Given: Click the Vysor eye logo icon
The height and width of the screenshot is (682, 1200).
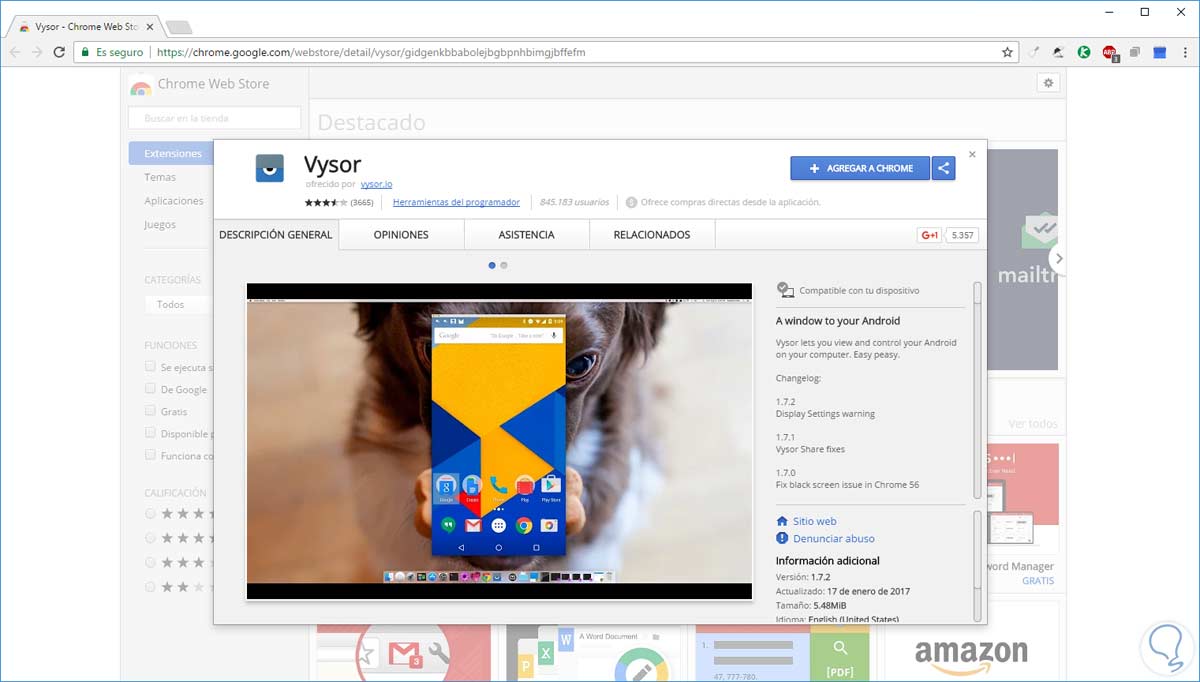Looking at the screenshot, I should (269, 168).
